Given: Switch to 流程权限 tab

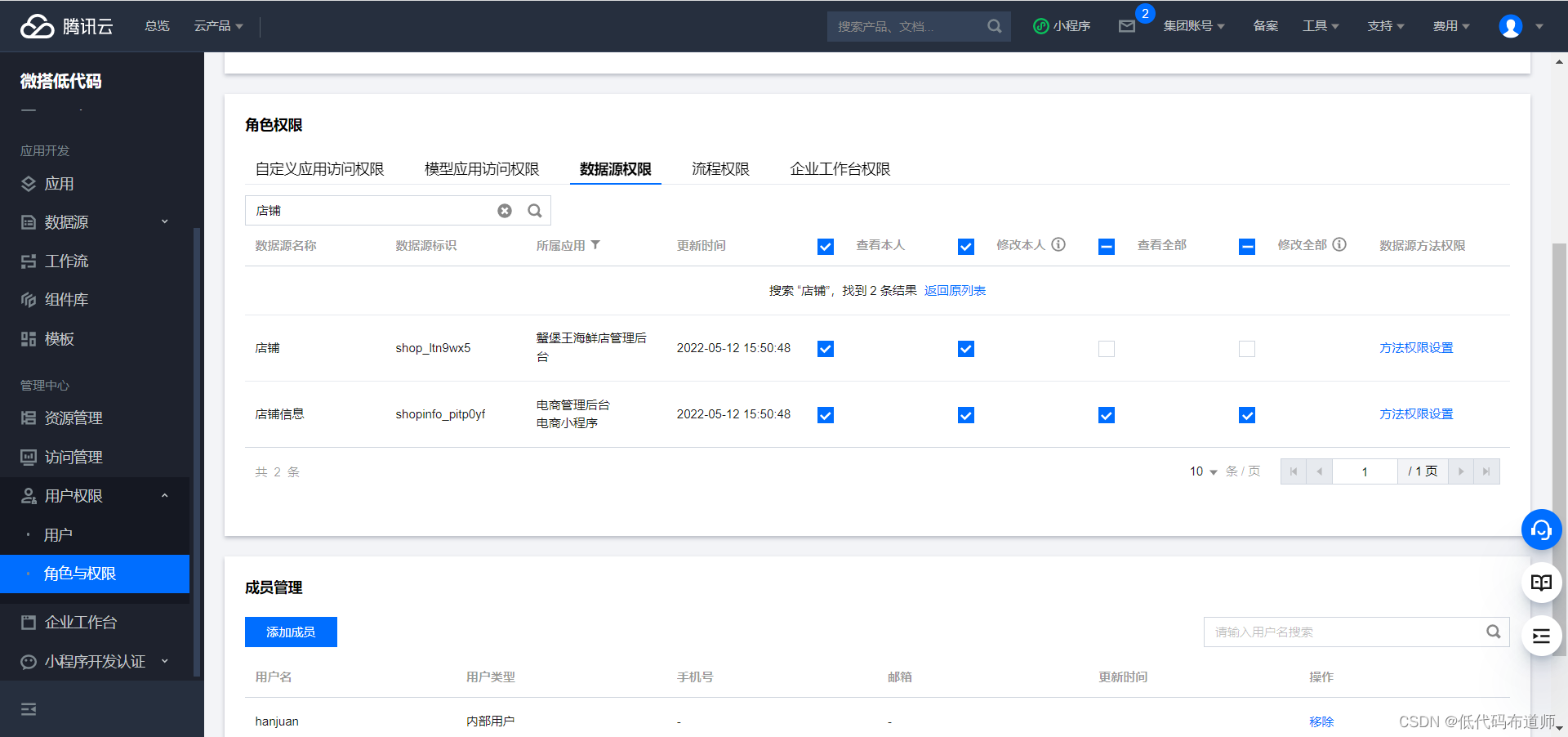Looking at the screenshot, I should 720,169.
